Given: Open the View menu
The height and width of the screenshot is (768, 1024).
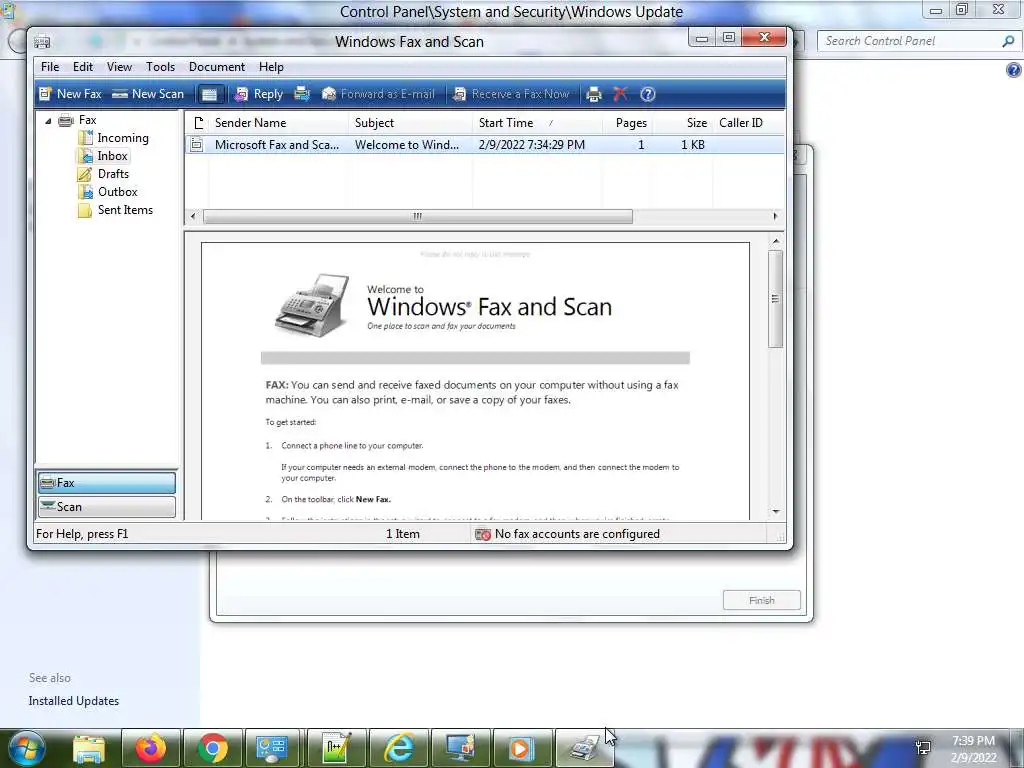Looking at the screenshot, I should (120, 67).
